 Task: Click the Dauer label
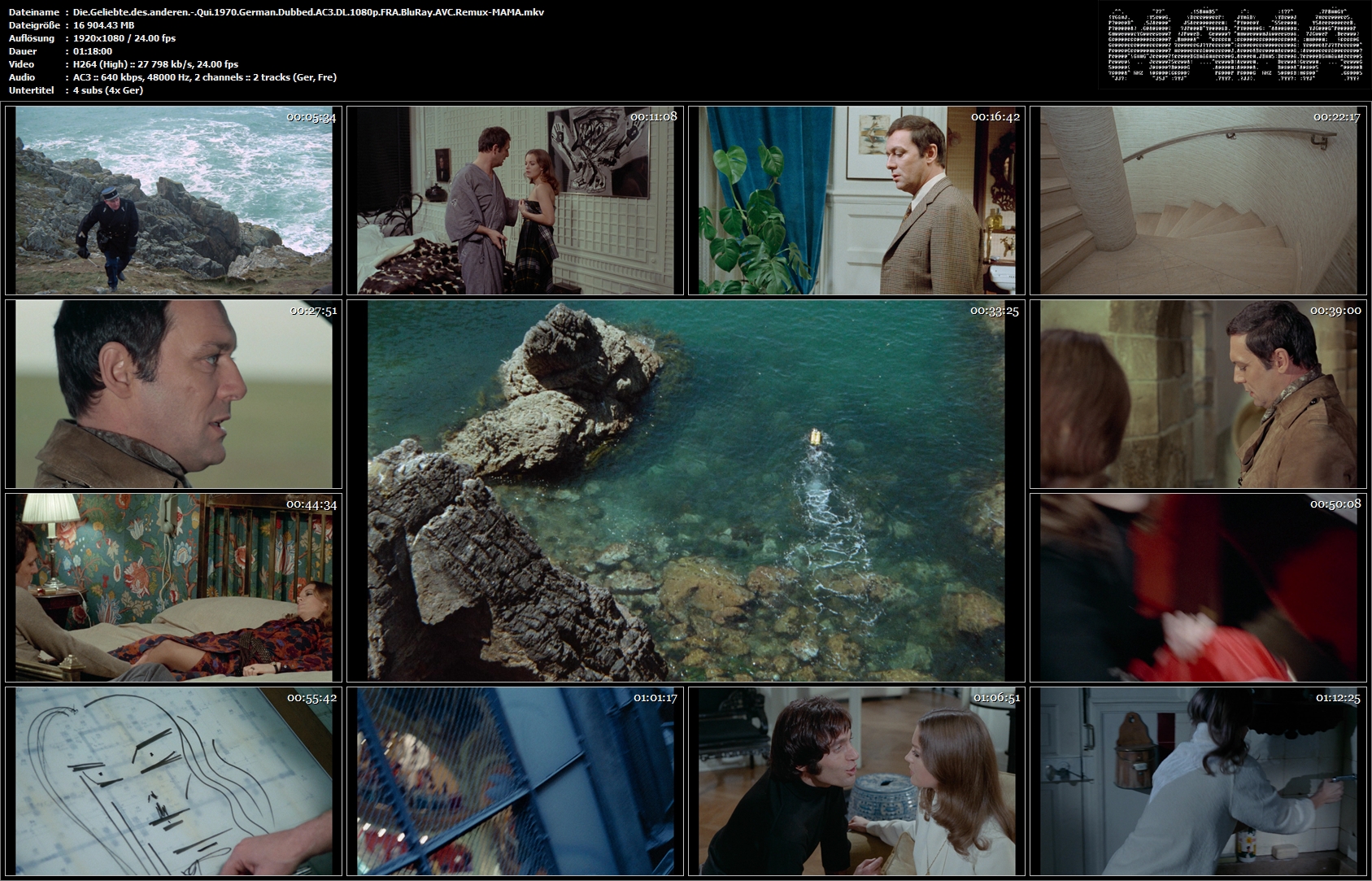(x=22, y=51)
